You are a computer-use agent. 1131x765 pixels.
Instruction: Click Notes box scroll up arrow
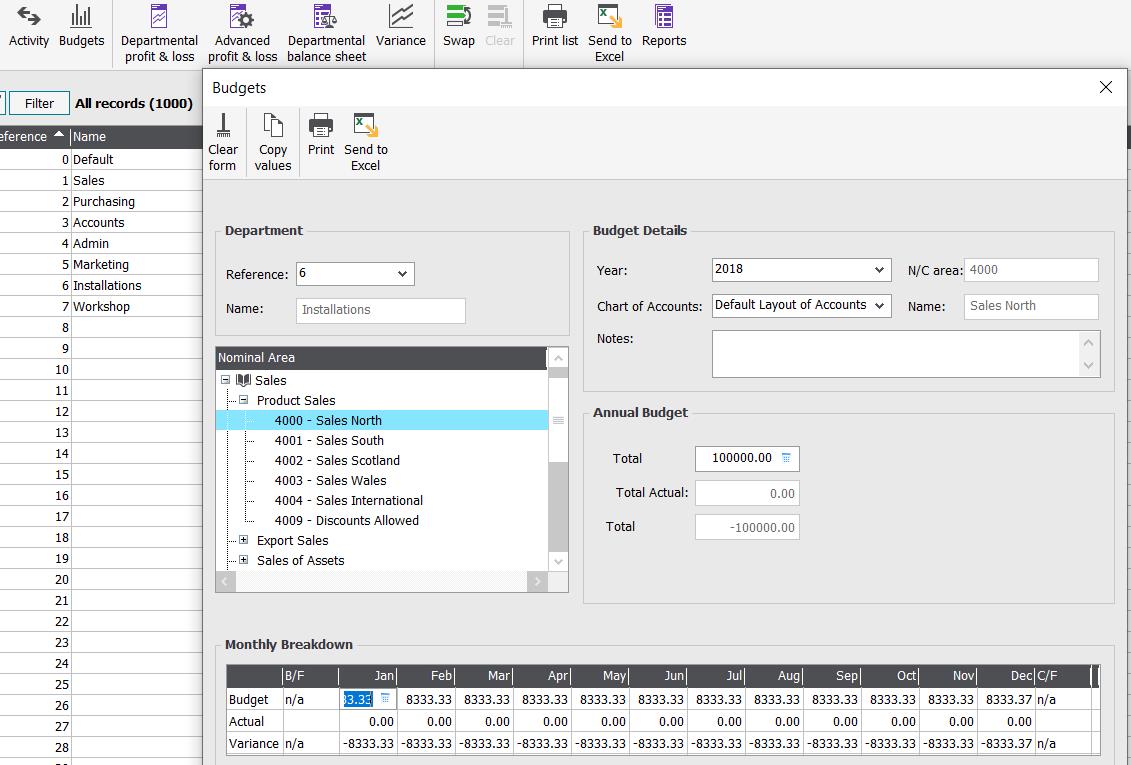coord(1088,342)
